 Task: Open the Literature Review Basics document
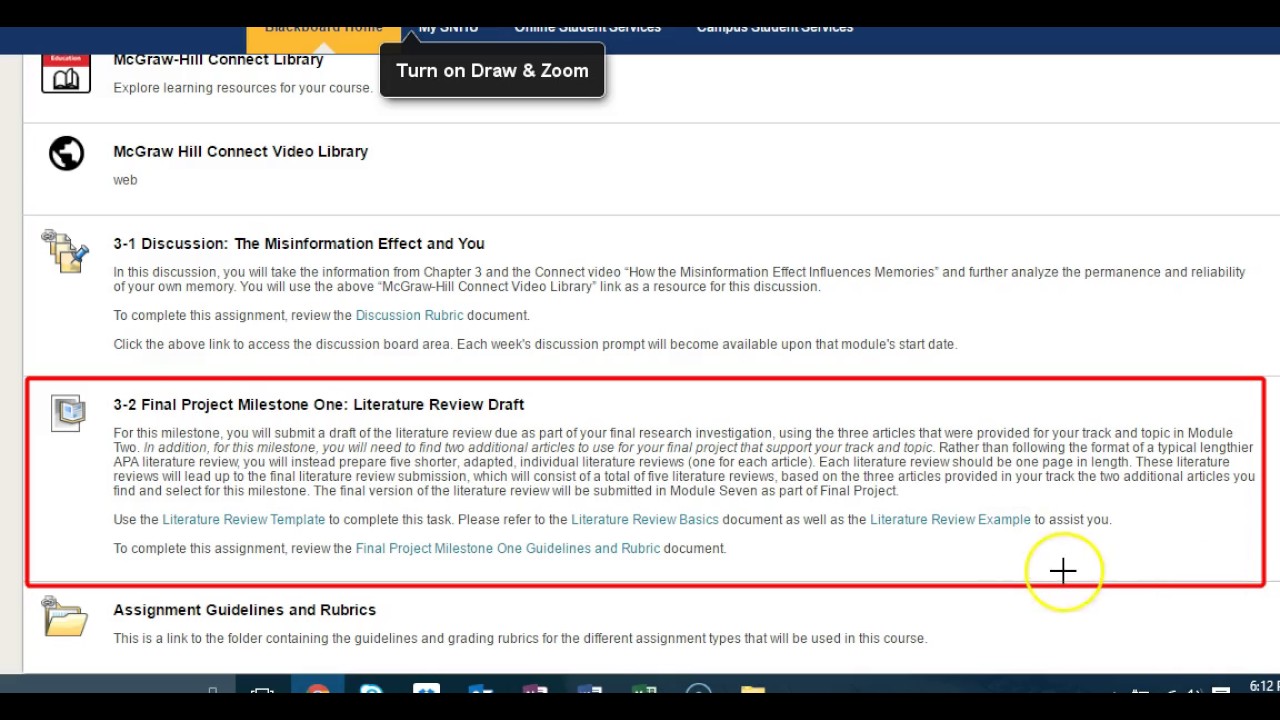coord(645,519)
